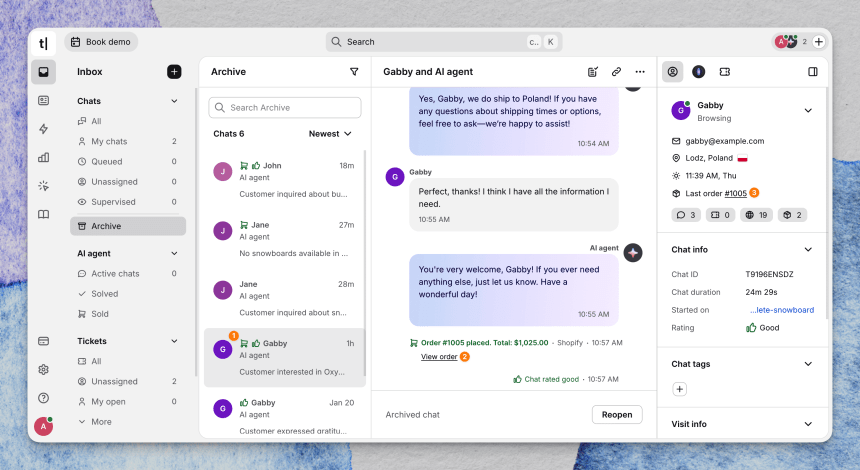860x470 pixels.
Task: Click the red A profile avatar bottom left
Action: (x=43, y=426)
